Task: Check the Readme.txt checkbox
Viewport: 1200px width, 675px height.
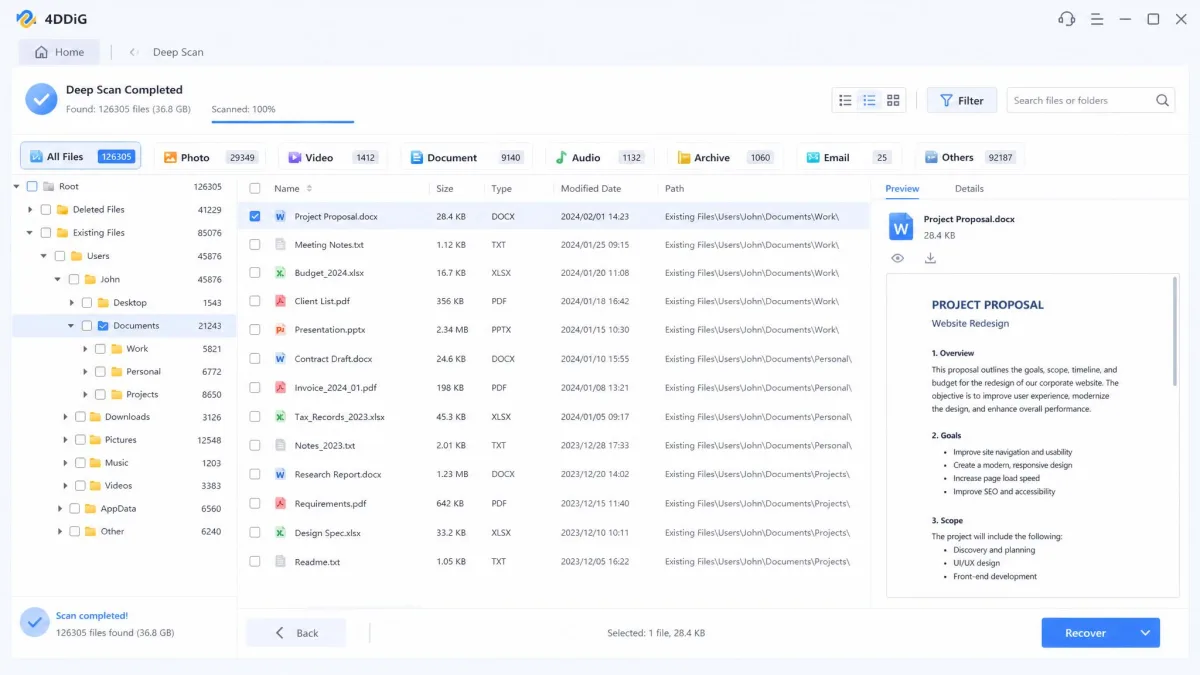Action: (255, 561)
